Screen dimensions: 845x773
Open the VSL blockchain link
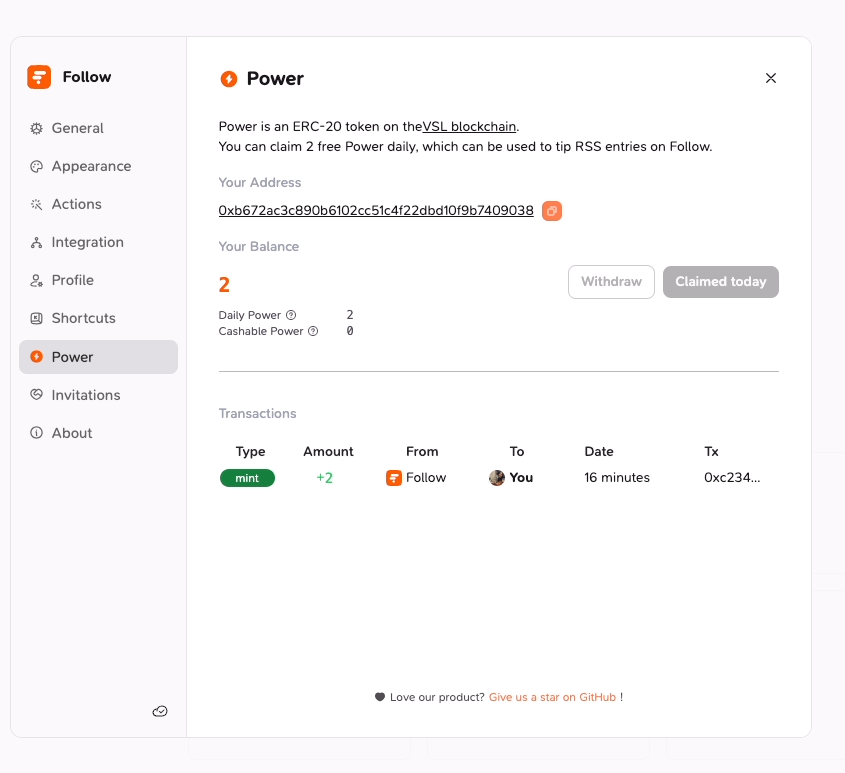coord(469,127)
